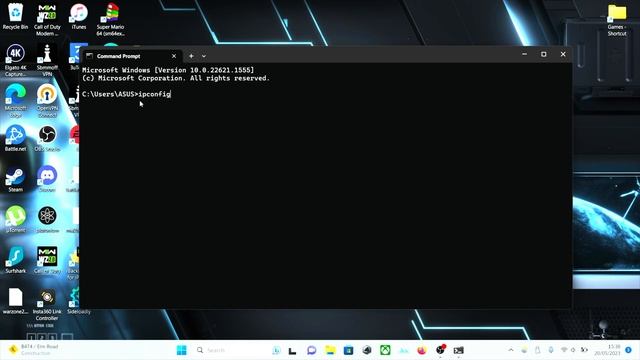Open File Explorer from the taskbar

(330, 350)
